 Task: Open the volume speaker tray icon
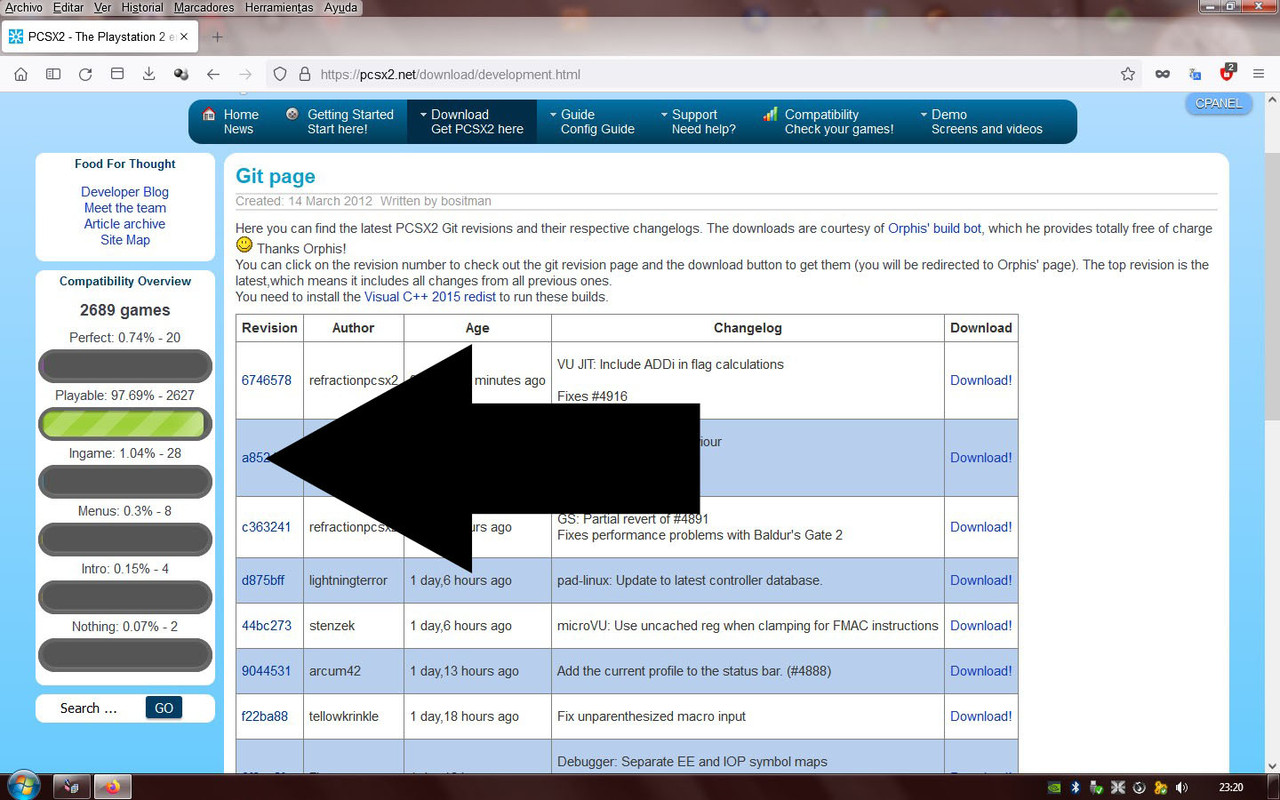click(x=1182, y=787)
